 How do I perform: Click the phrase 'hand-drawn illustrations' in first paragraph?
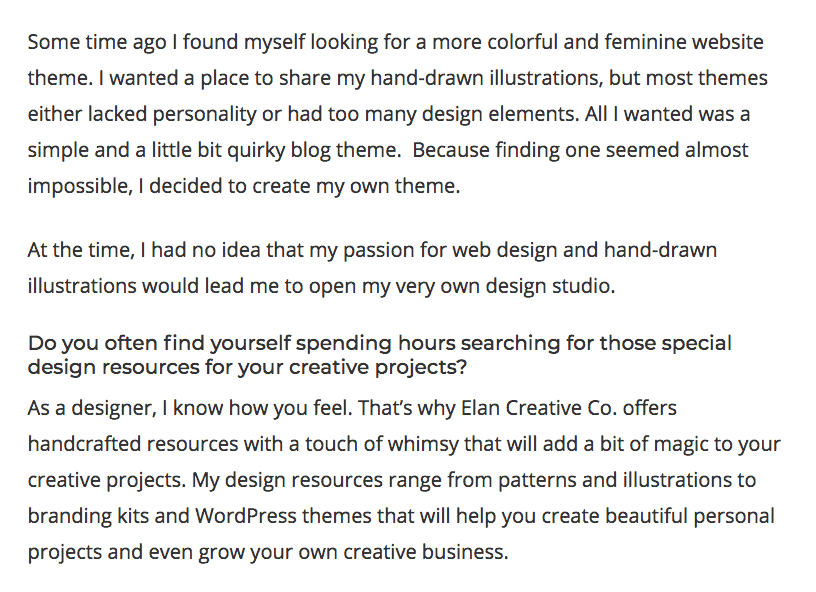click(486, 78)
